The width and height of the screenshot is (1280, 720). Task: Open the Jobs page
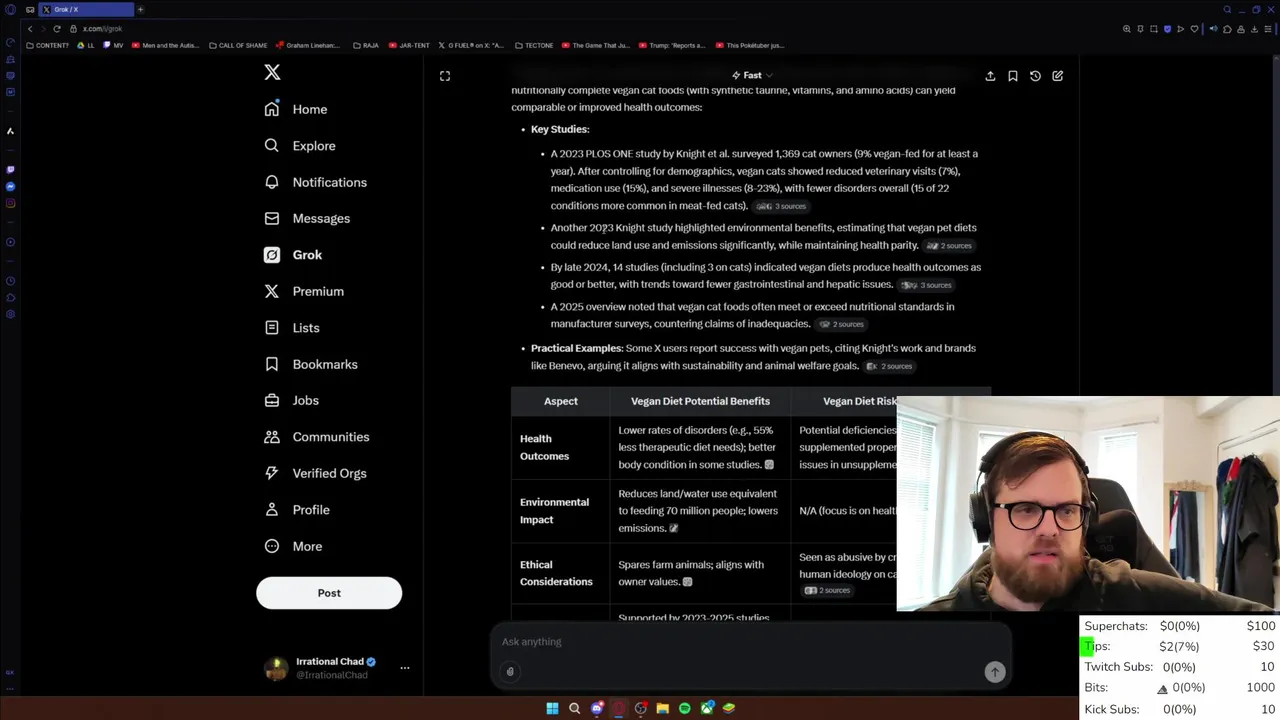pyautogui.click(x=292, y=400)
